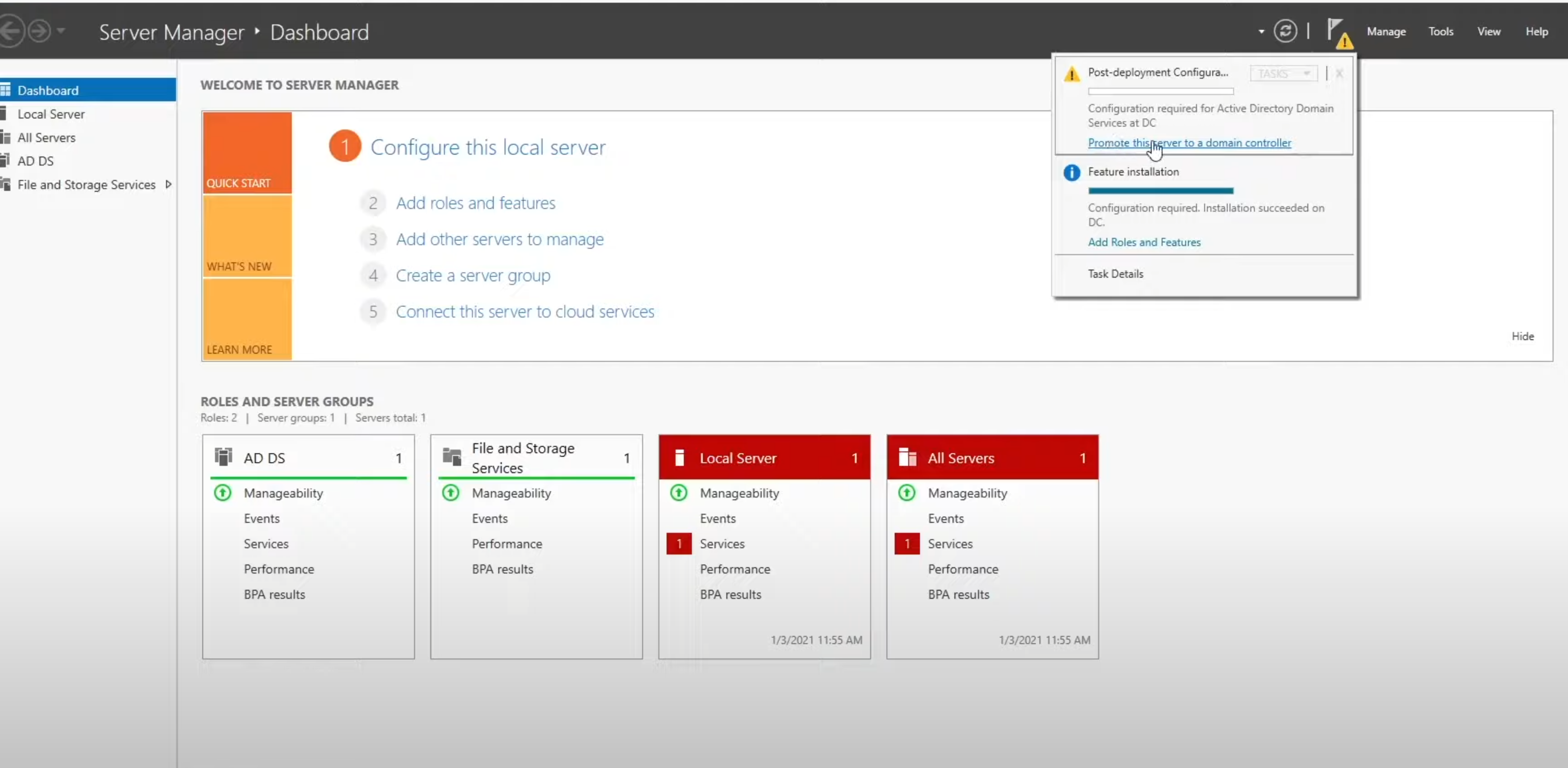1568x768 pixels.
Task: Click Add other servers to manage
Action: 500,239
